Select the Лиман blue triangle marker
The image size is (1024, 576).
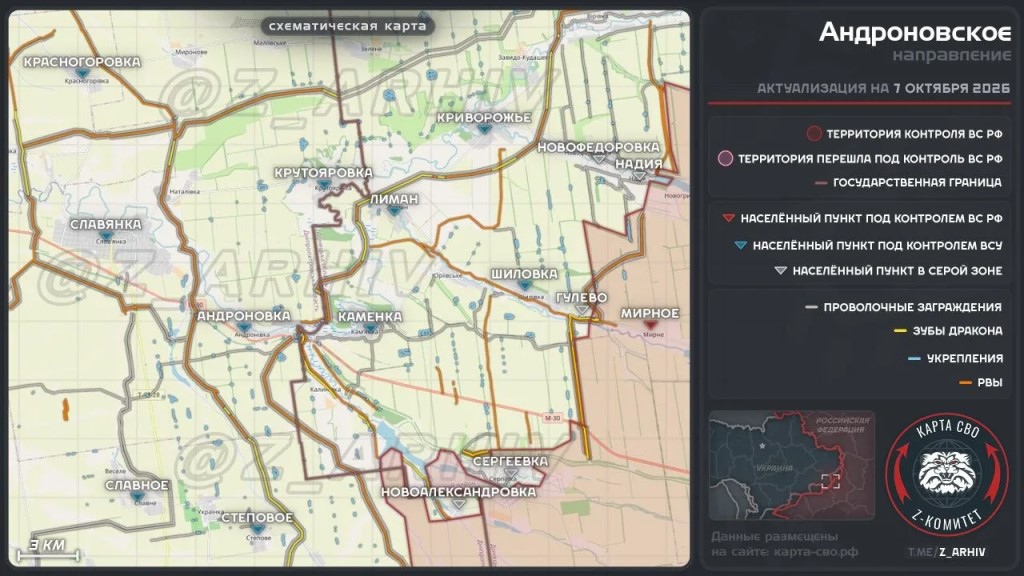[394, 210]
